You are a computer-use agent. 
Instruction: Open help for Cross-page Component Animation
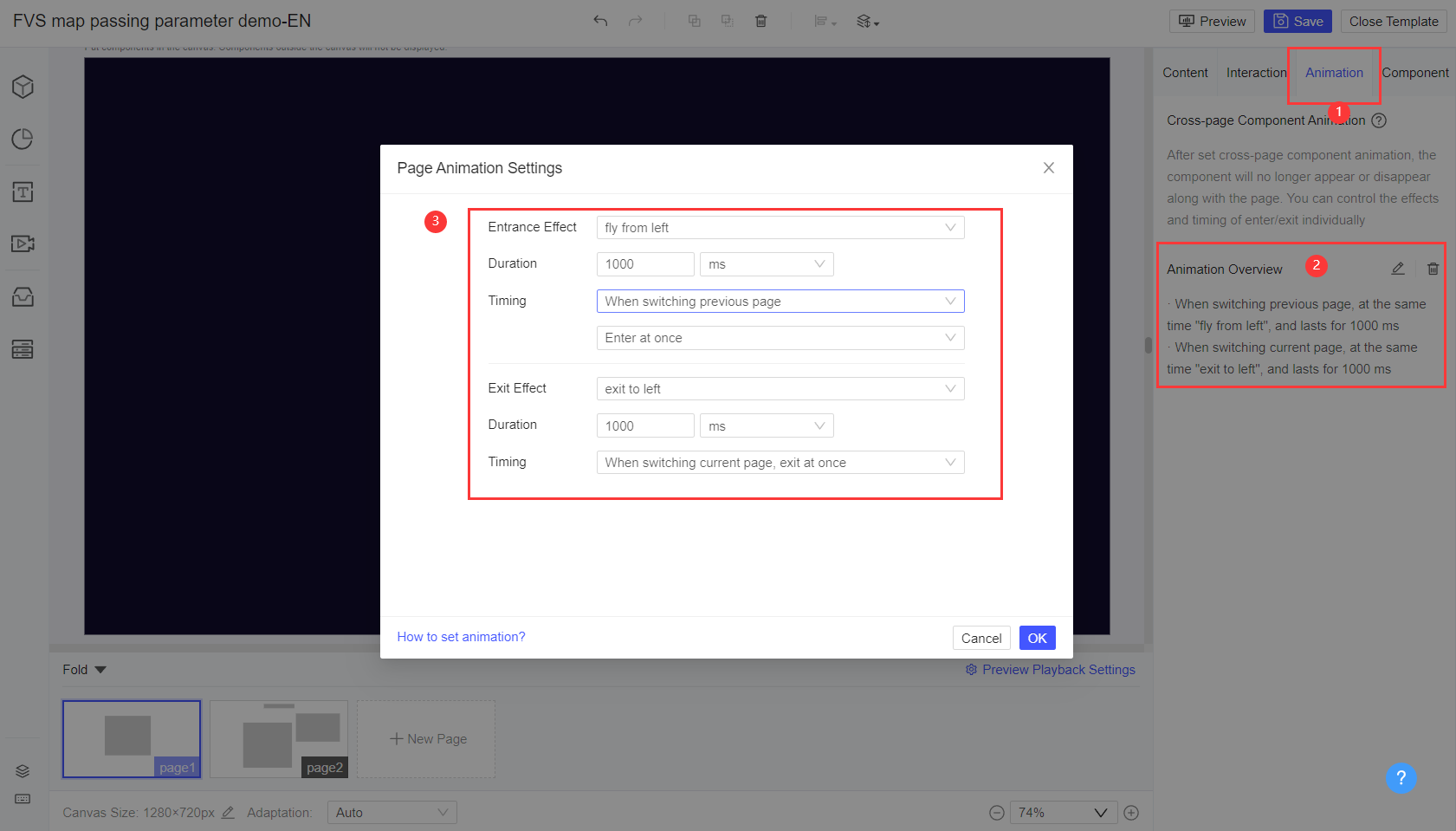(1379, 120)
